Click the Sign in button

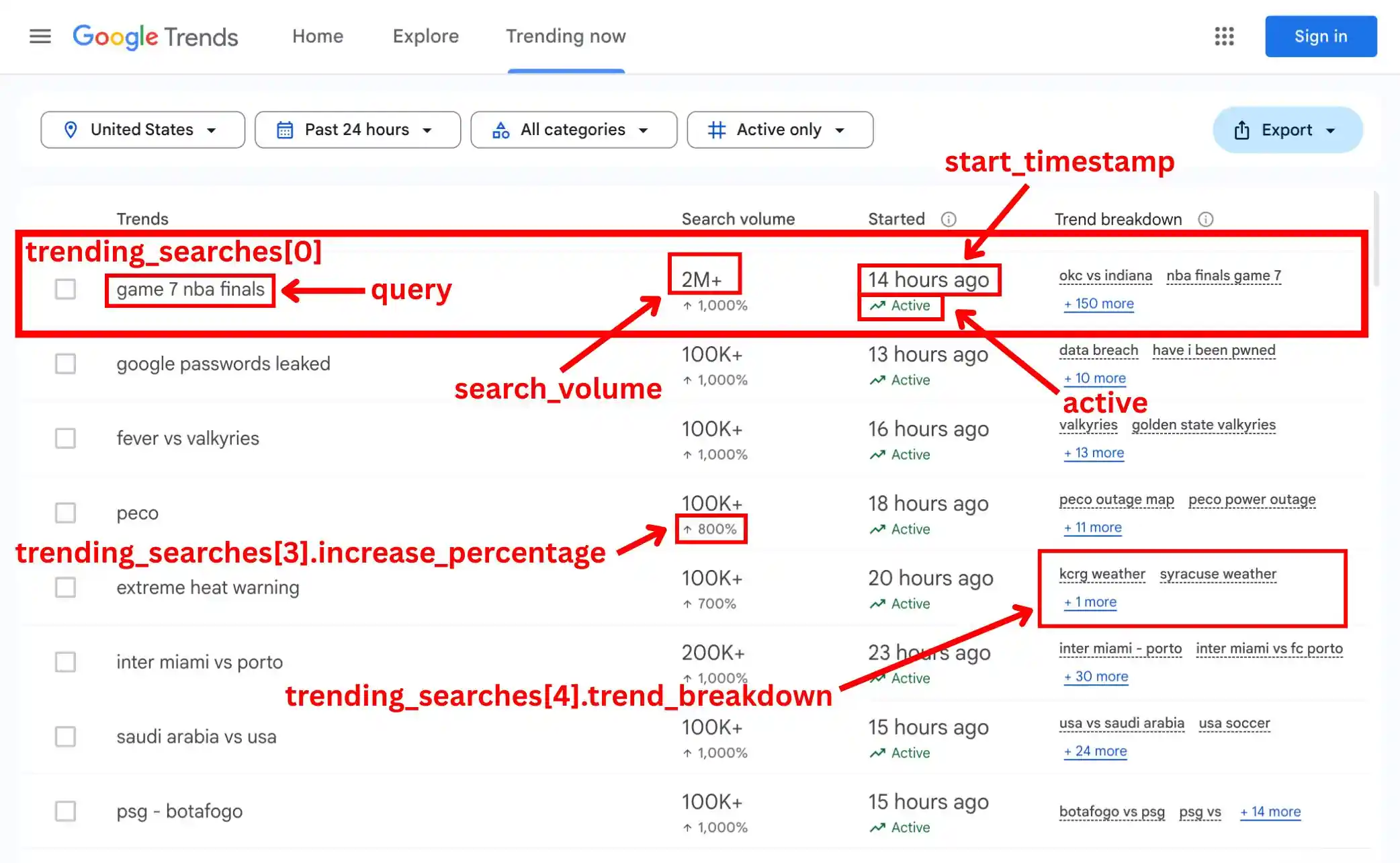point(1321,36)
